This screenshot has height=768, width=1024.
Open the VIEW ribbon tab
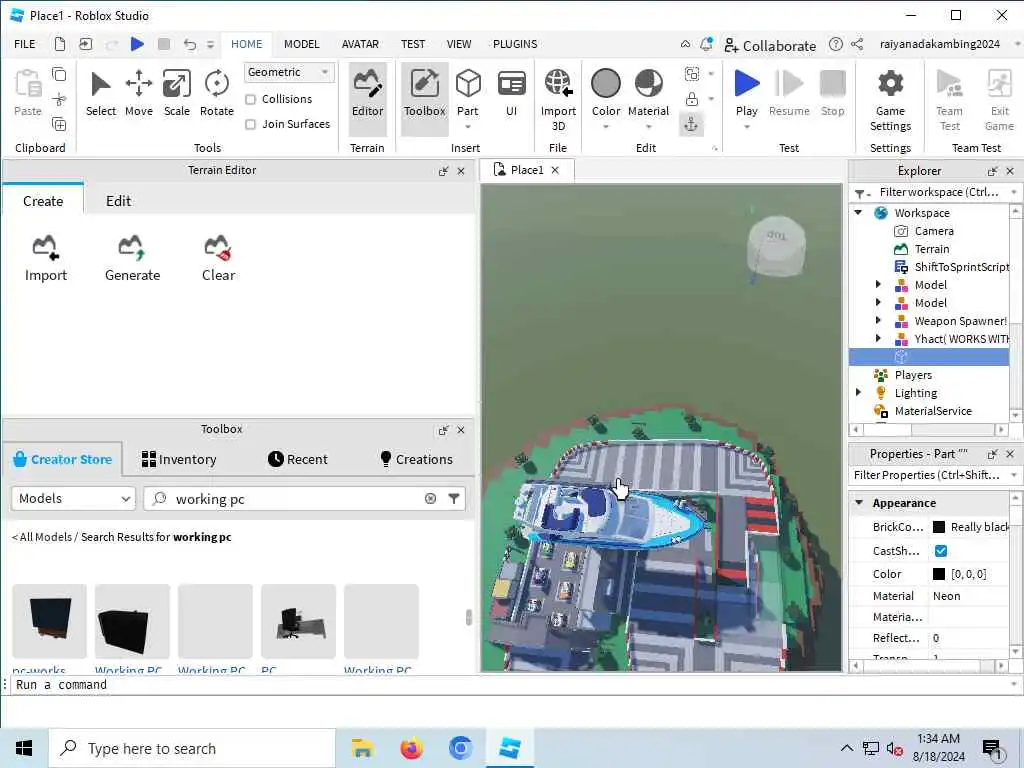pyautogui.click(x=458, y=44)
